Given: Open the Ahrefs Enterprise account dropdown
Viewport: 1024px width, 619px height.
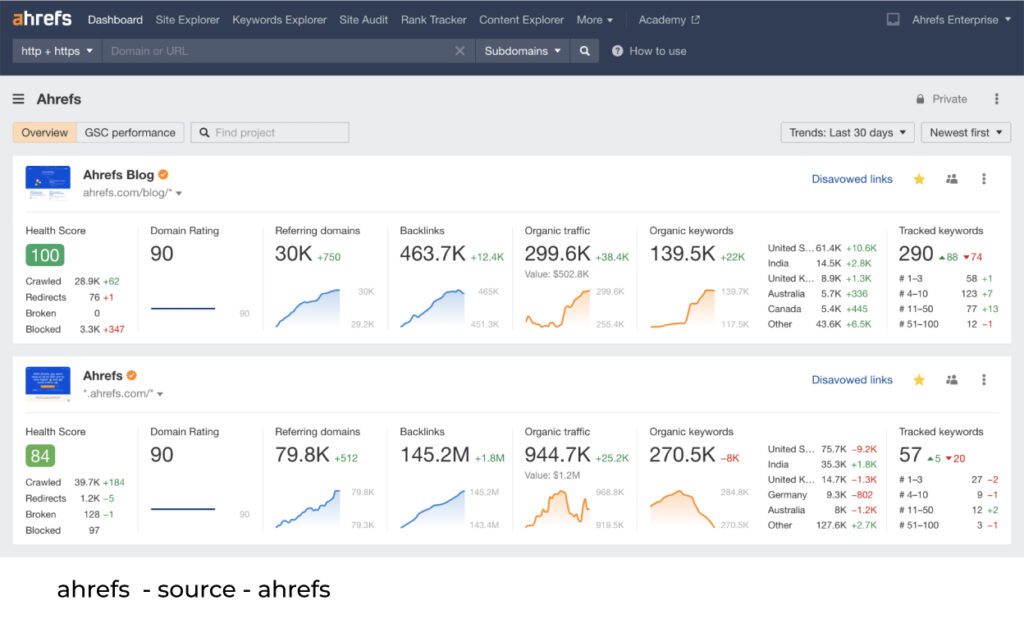Looking at the screenshot, I should [x=961, y=20].
